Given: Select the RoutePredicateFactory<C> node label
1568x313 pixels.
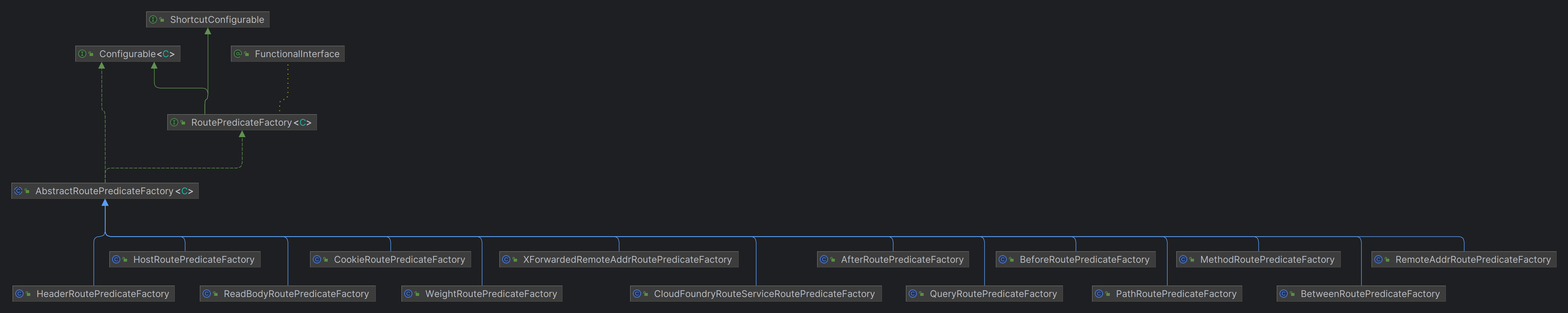Looking at the screenshot, I should (252, 123).
